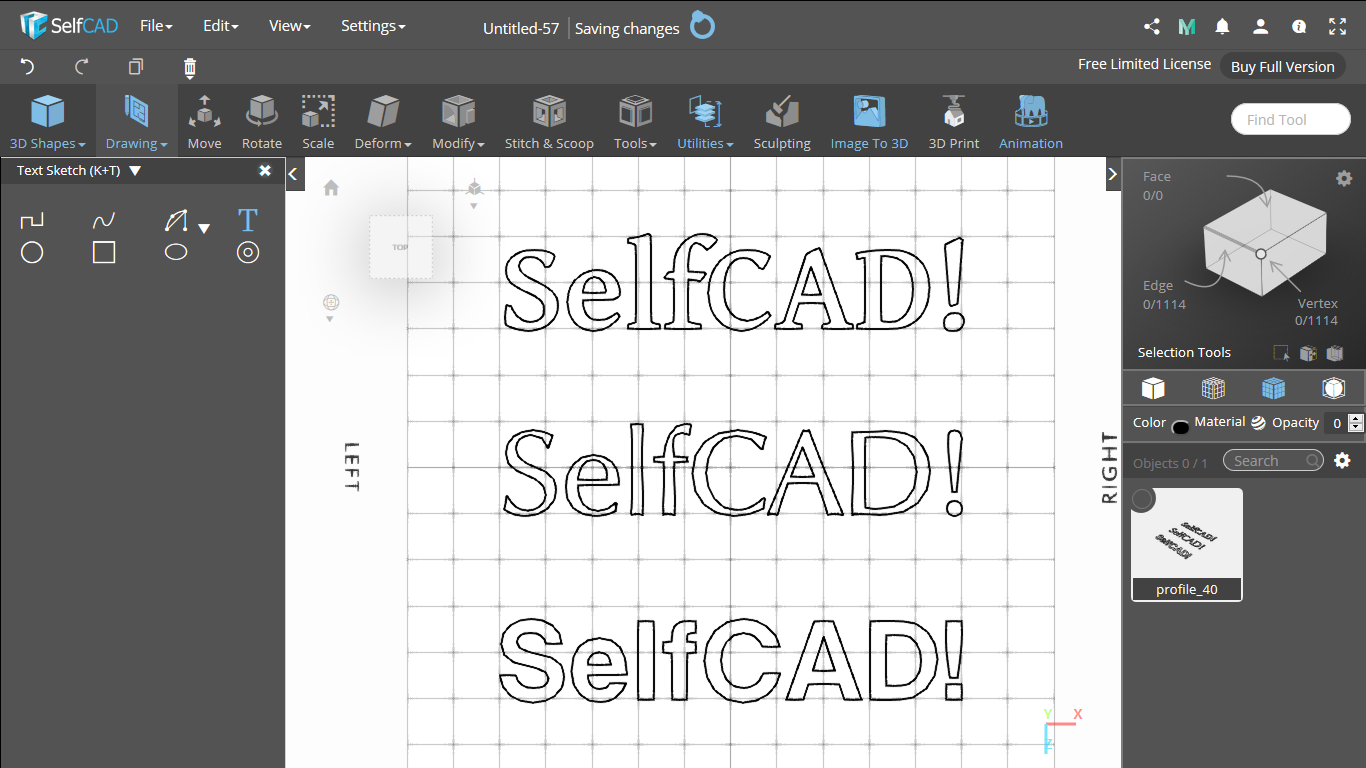The image size is (1366, 768).
Task: Open notifications bell
Action: click(x=1222, y=27)
